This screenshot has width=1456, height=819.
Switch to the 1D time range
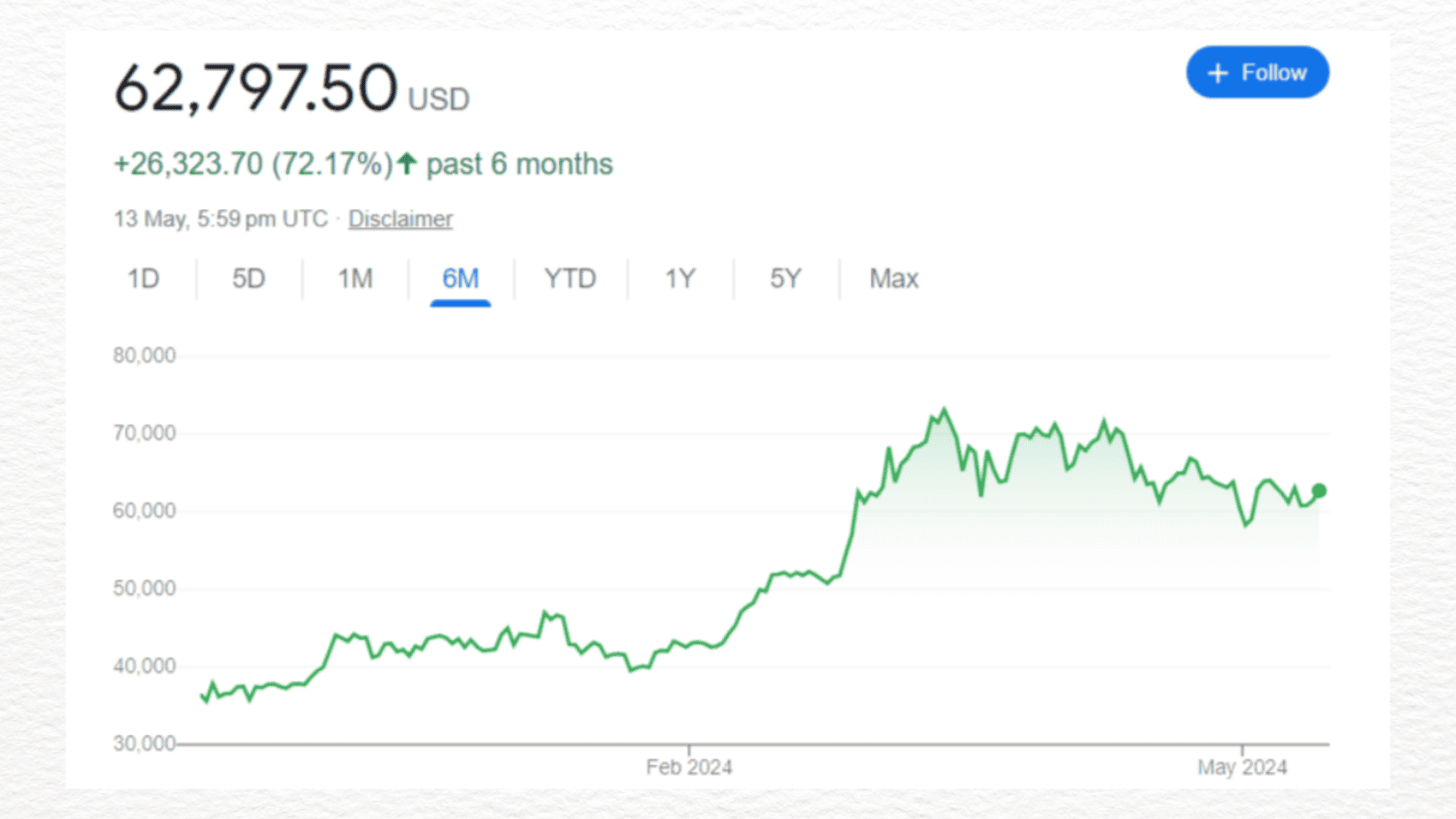coord(143,279)
